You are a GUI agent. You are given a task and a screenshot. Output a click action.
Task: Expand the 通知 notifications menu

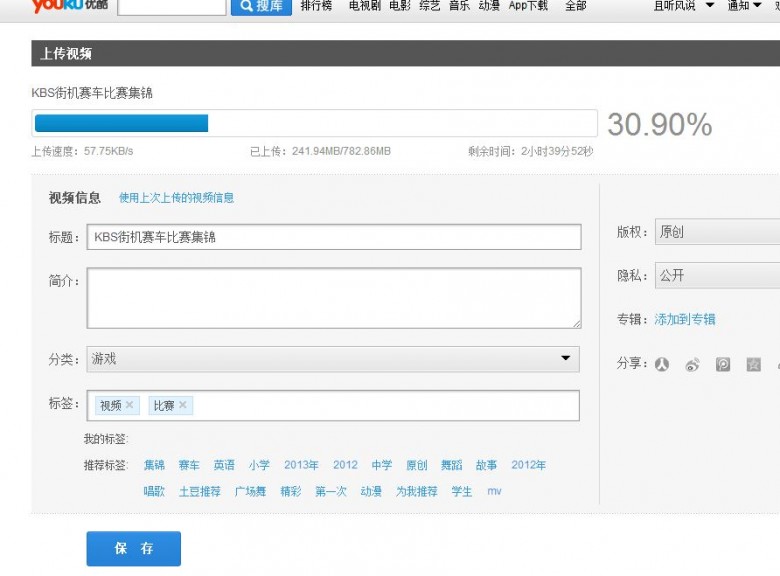click(x=744, y=6)
